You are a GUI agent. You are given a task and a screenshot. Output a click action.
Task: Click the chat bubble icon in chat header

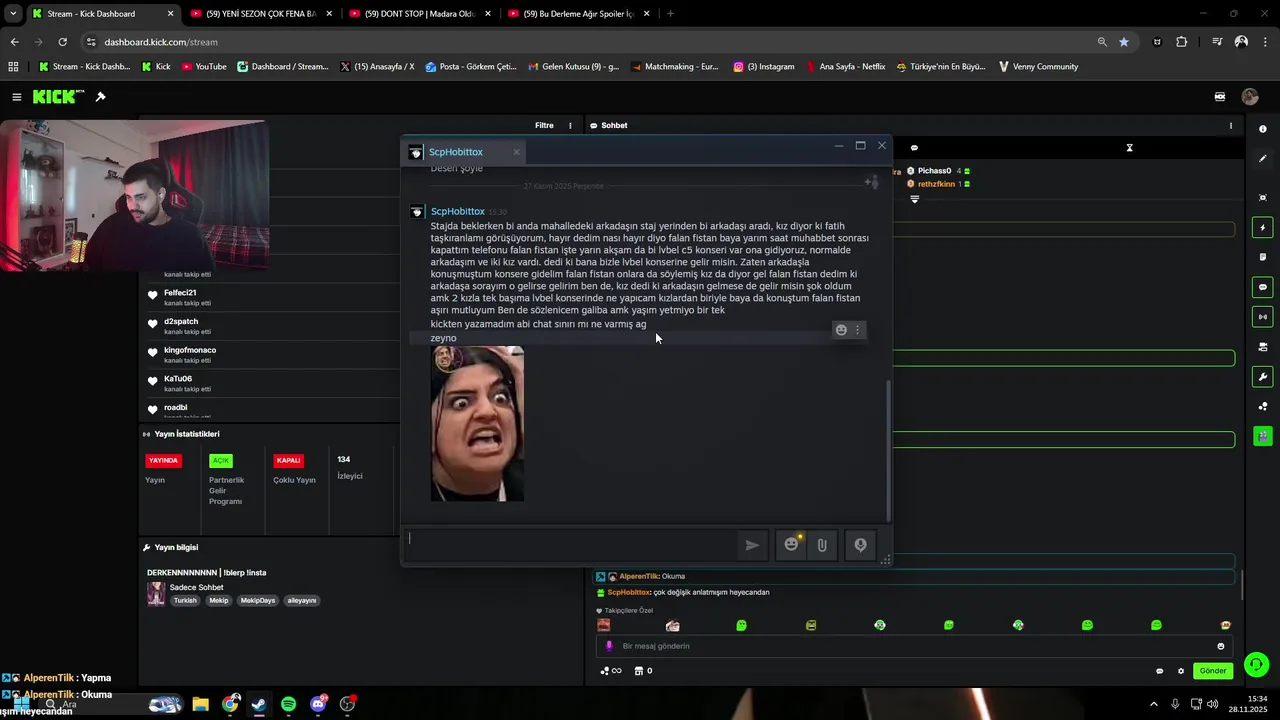[914, 148]
